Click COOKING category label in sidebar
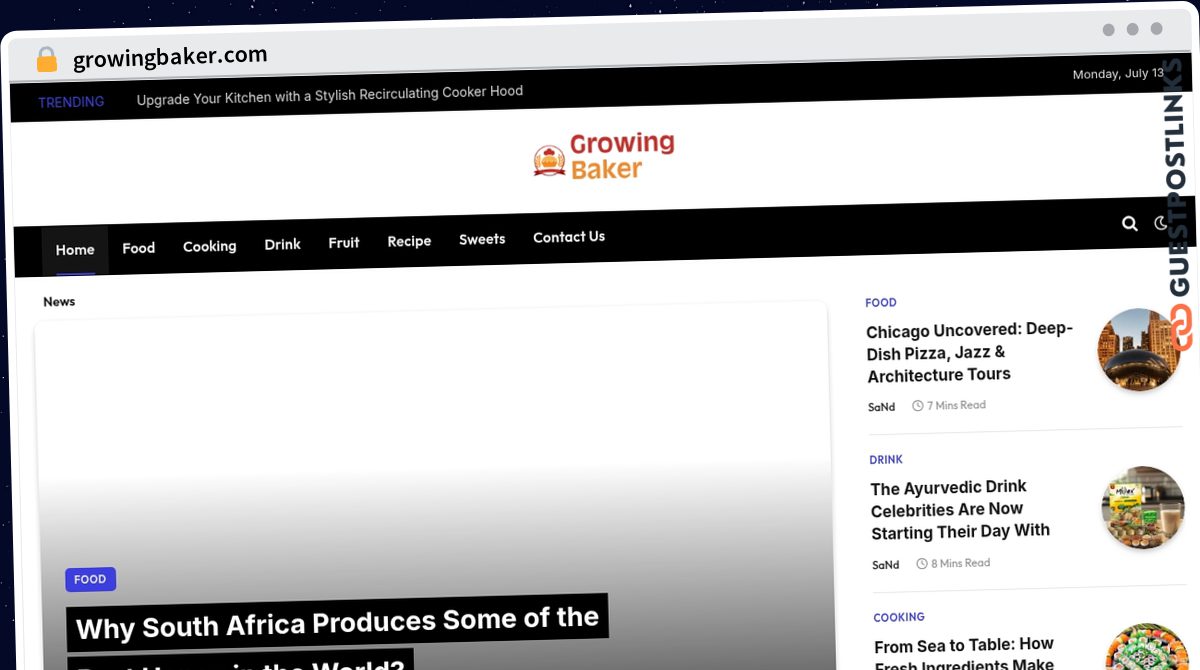The image size is (1200, 670). (x=899, y=617)
